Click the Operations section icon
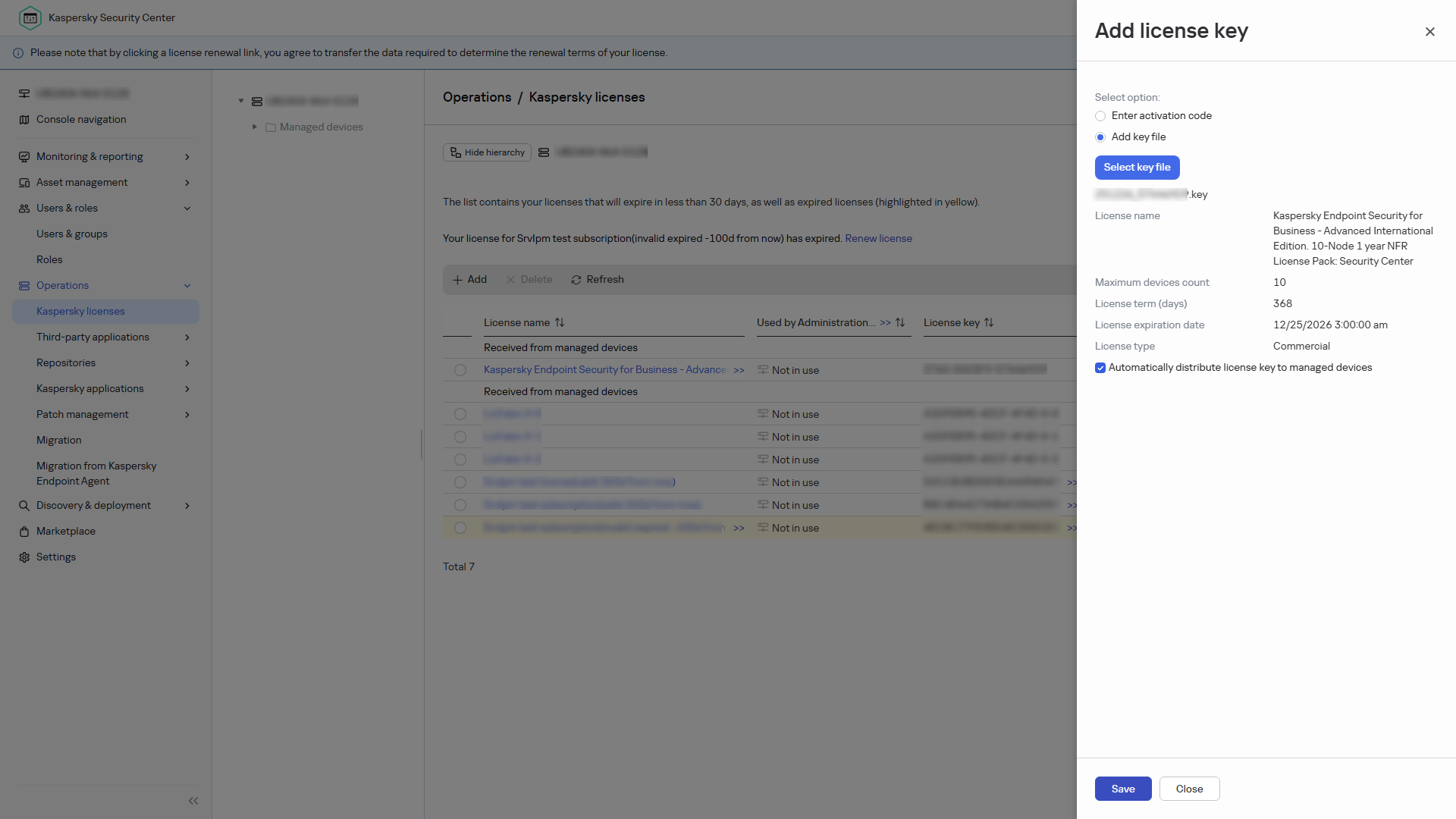Image resolution: width=1456 pixels, height=819 pixels. (x=24, y=286)
